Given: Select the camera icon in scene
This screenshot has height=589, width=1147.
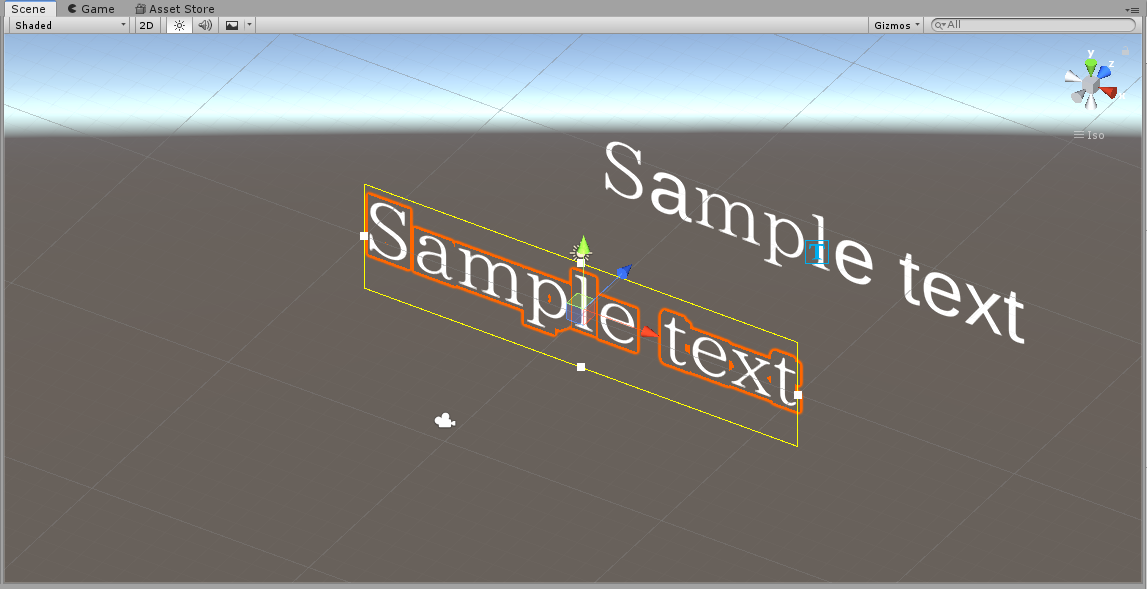Looking at the screenshot, I should coord(444,421).
